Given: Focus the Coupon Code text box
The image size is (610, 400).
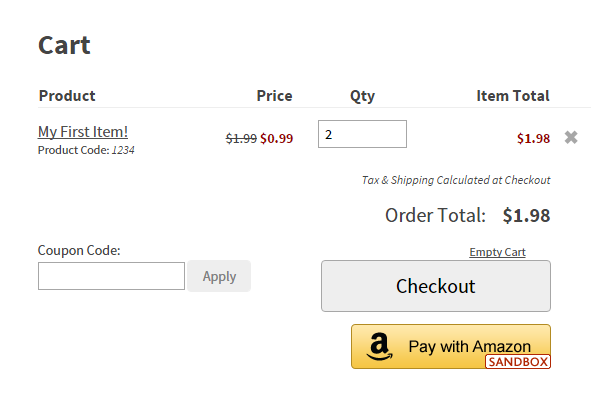Looking at the screenshot, I should (111, 276).
